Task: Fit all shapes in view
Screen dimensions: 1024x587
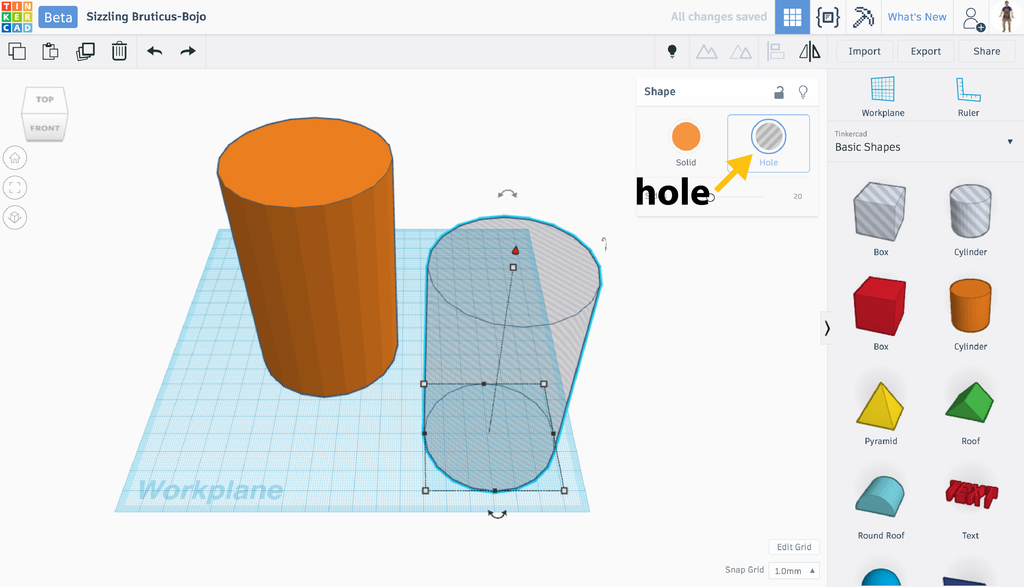Action: pos(15,188)
